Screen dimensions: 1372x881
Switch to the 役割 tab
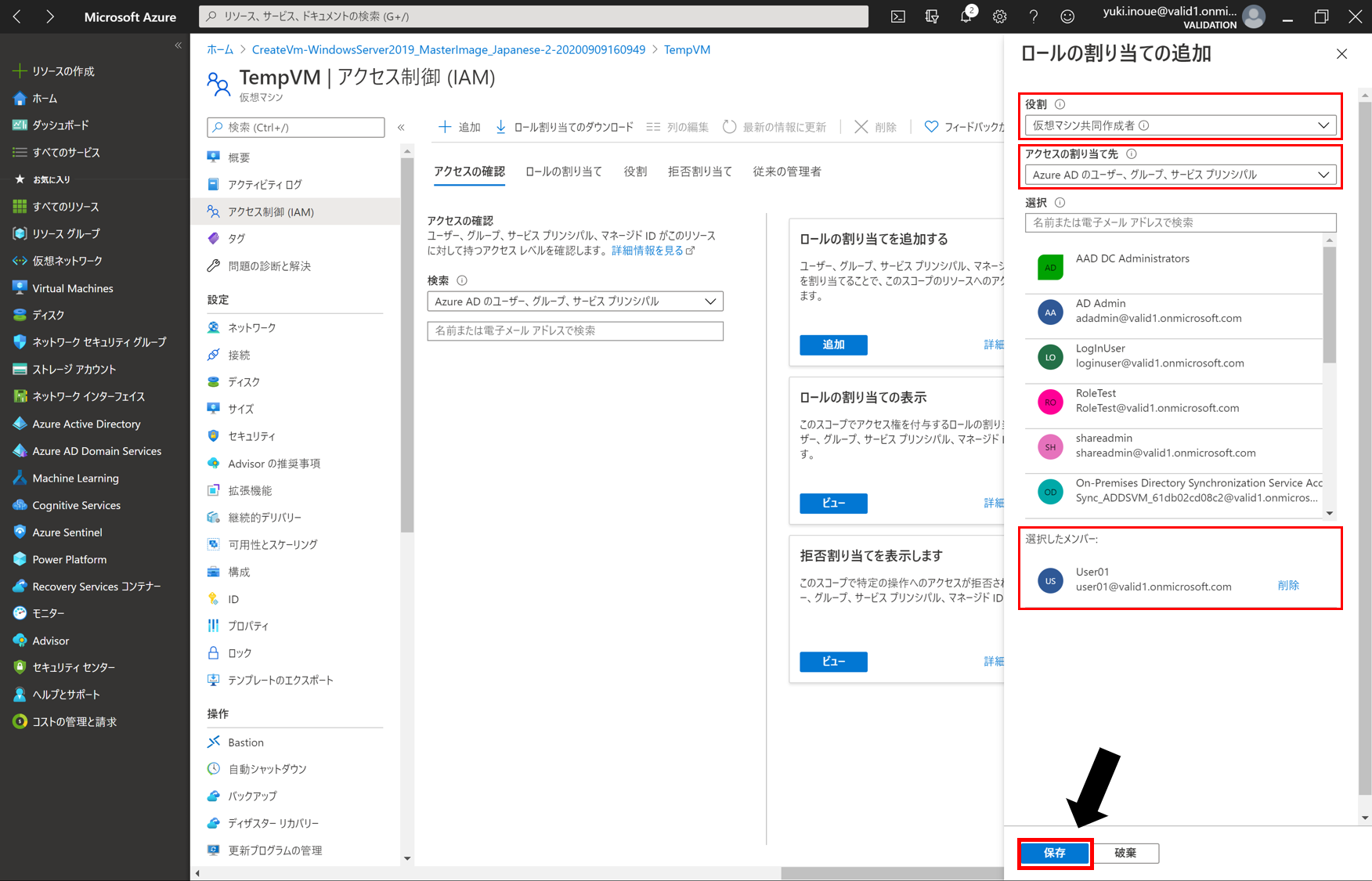point(635,172)
